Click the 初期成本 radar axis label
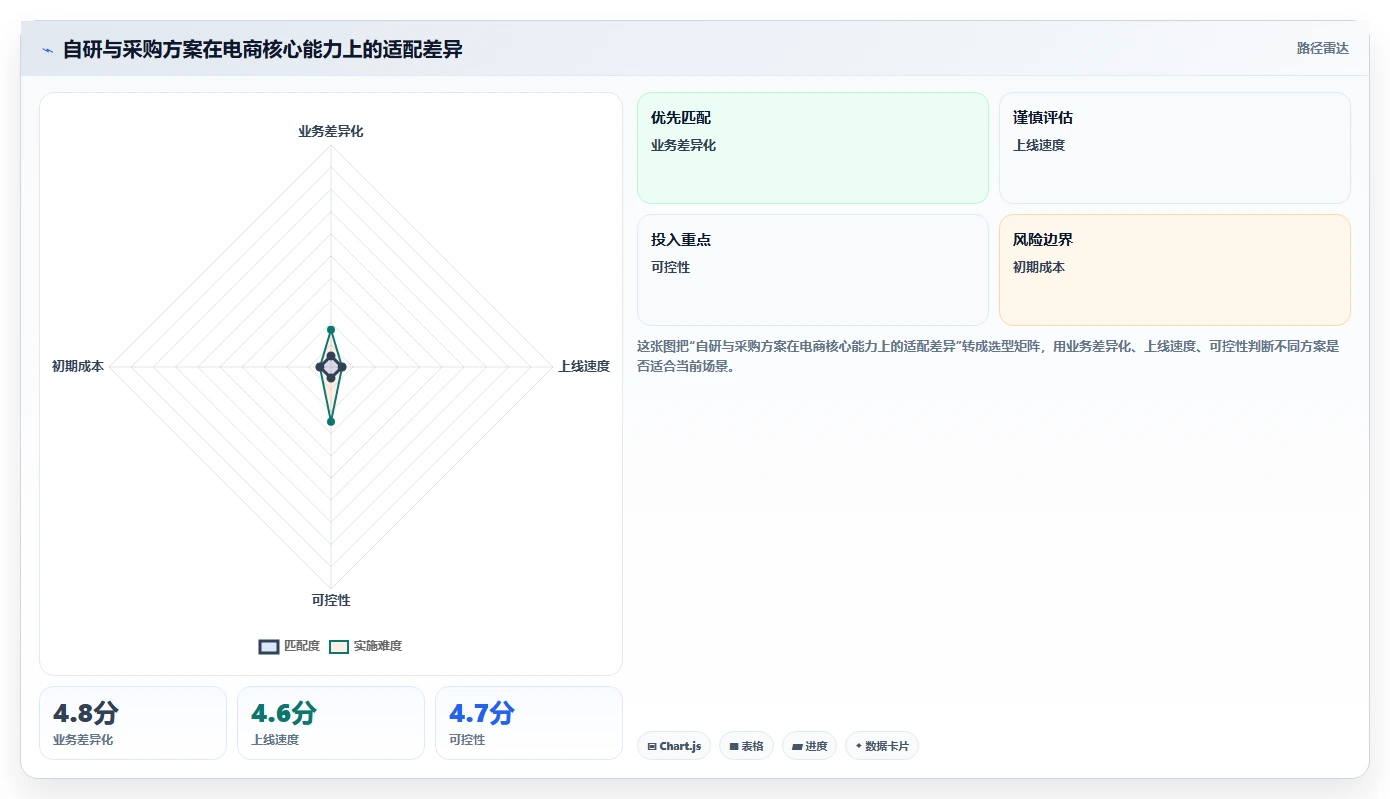This screenshot has width=1390, height=799. click(78, 367)
